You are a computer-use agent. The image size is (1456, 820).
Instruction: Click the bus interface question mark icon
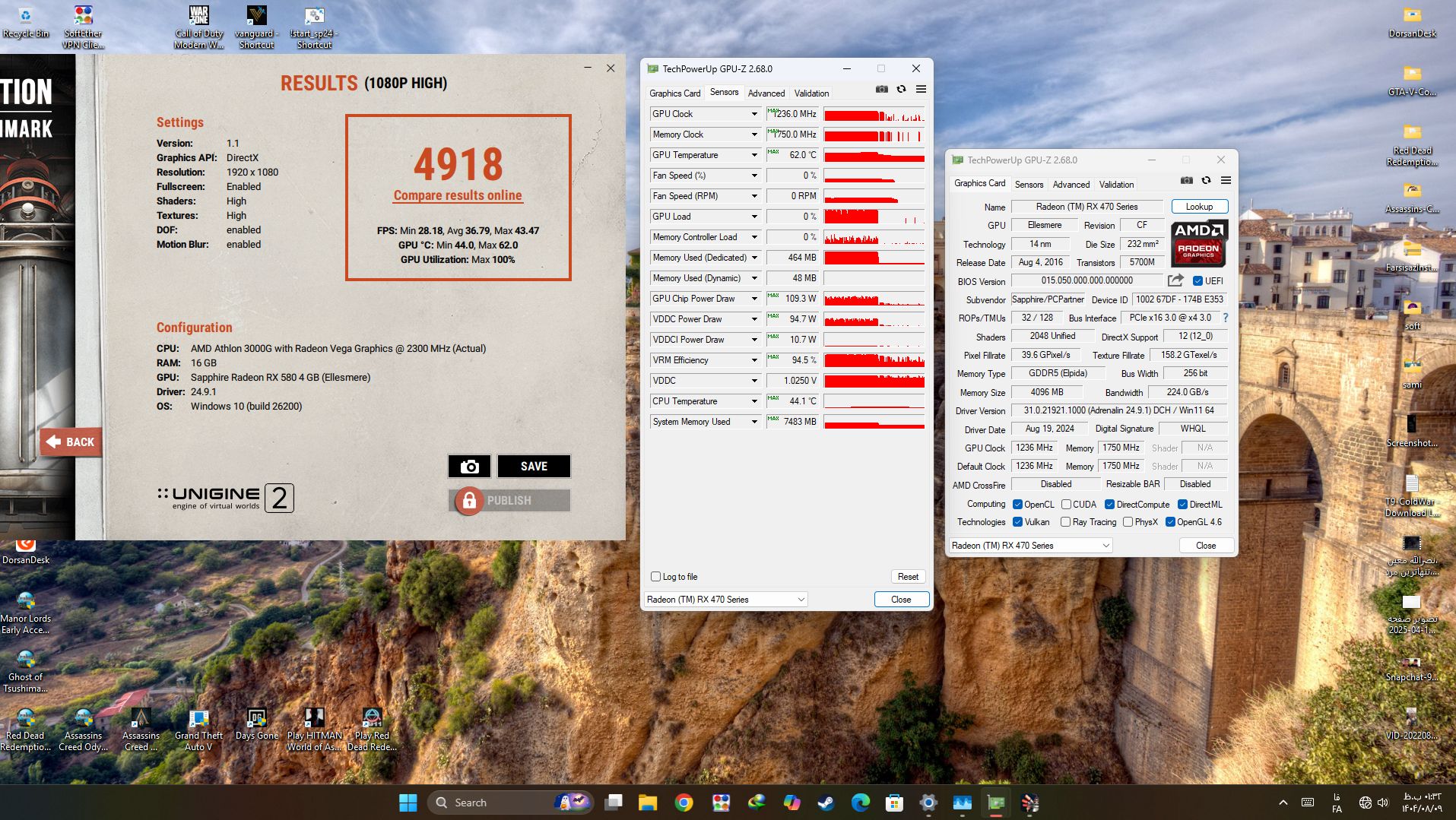pos(1225,318)
